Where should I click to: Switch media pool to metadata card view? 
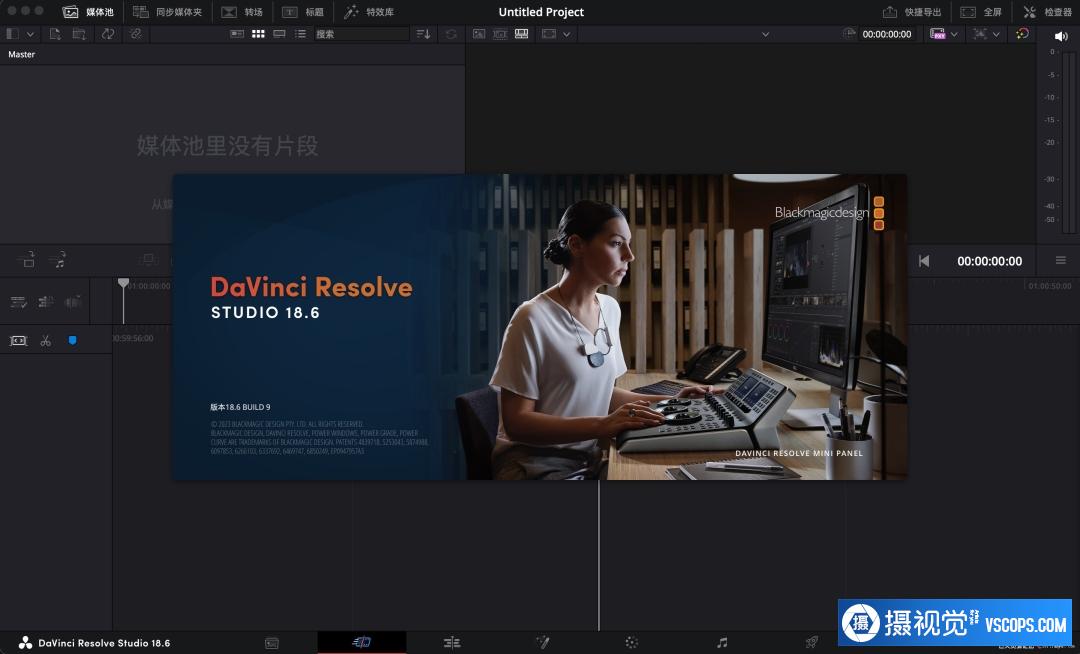coord(237,34)
